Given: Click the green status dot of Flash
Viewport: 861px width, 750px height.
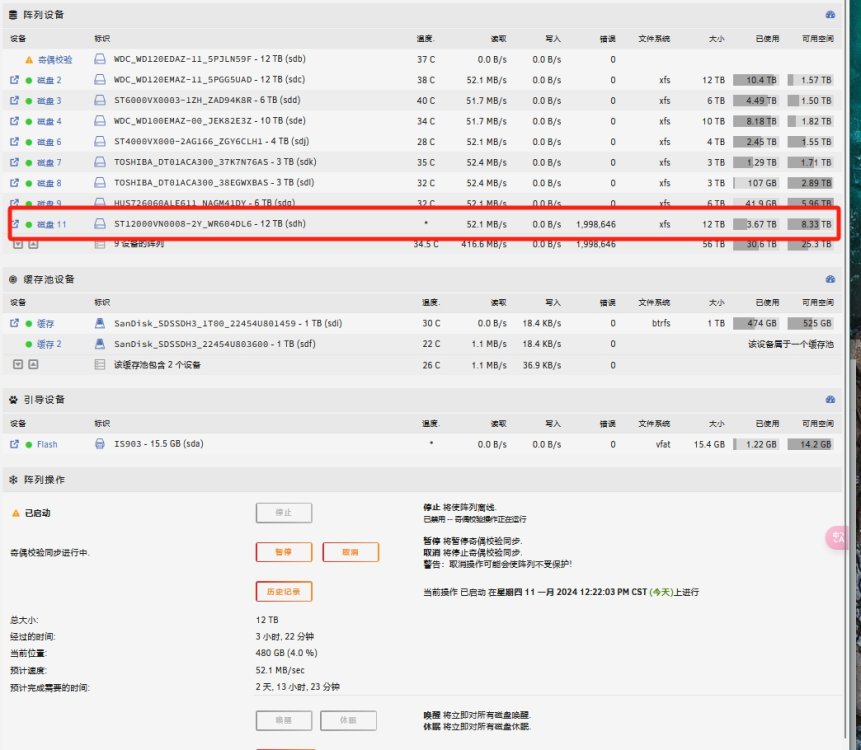Looking at the screenshot, I should [x=29, y=444].
